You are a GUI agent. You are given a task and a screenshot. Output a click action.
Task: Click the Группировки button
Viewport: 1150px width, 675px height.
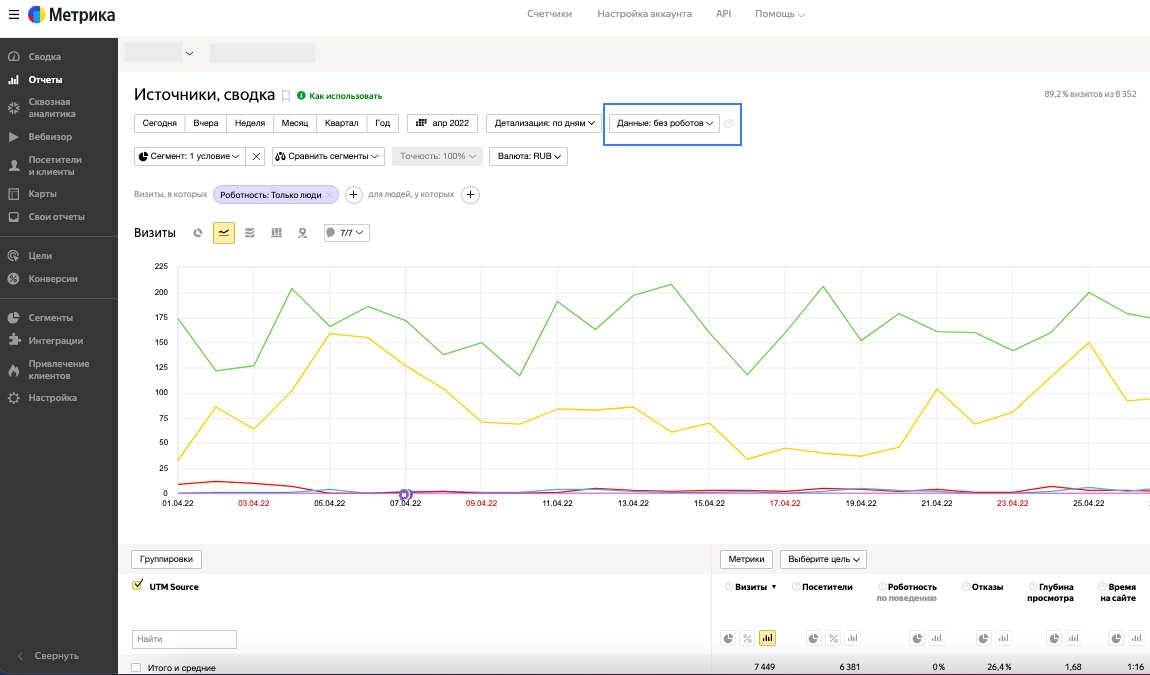(167, 559)
